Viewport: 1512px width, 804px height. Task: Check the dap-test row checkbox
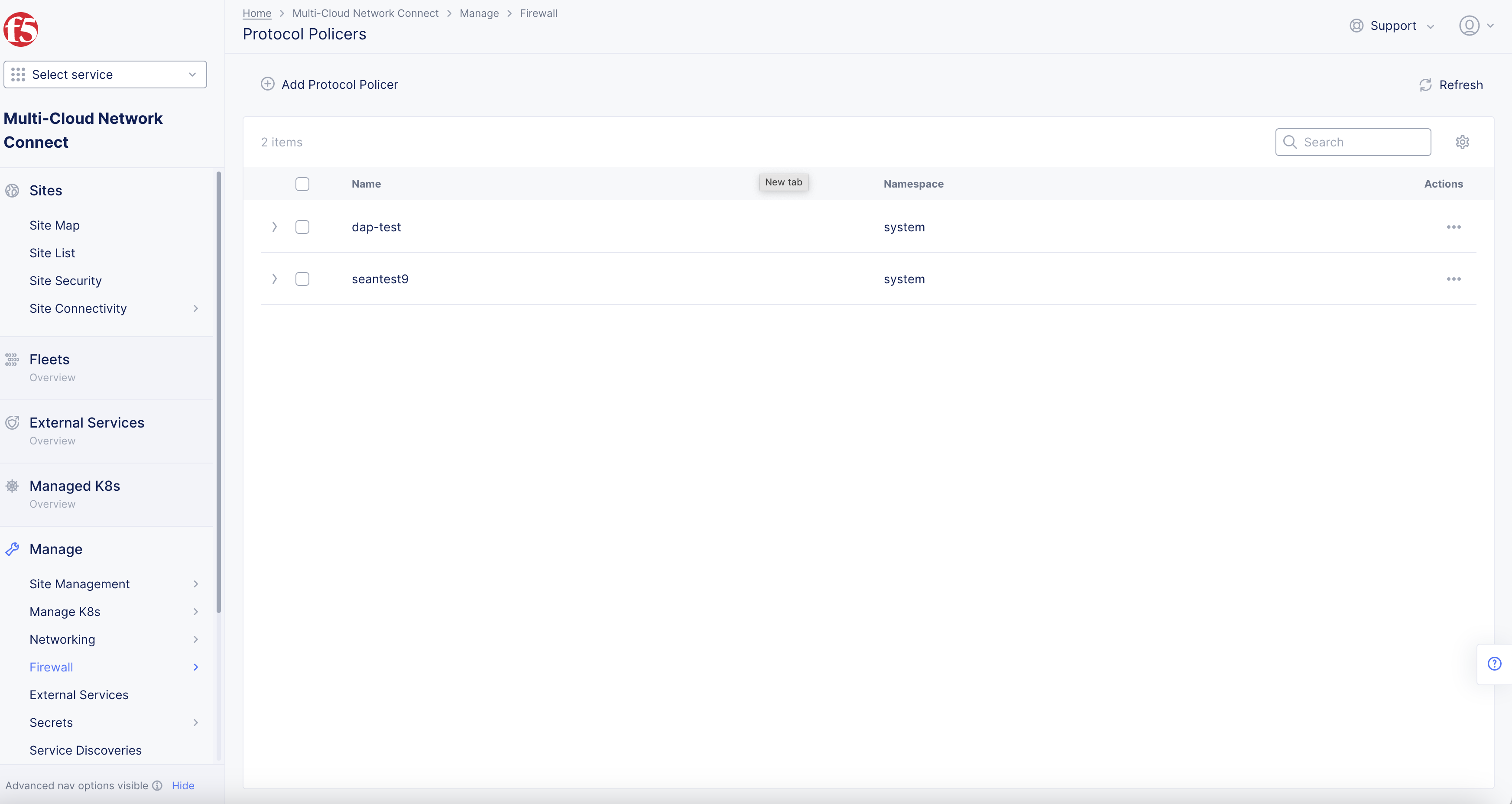[x=302, y=227]
